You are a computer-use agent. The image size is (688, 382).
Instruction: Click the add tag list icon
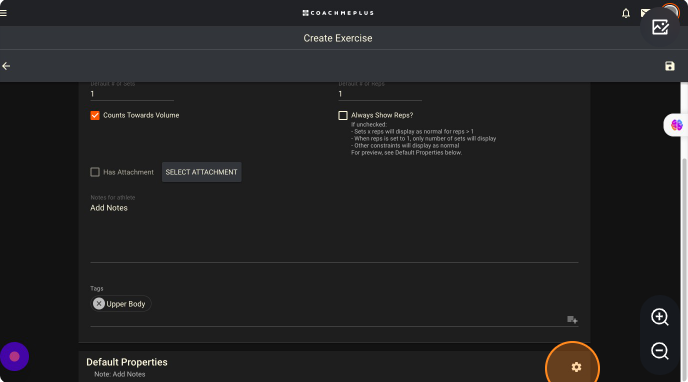pos(572,320)
